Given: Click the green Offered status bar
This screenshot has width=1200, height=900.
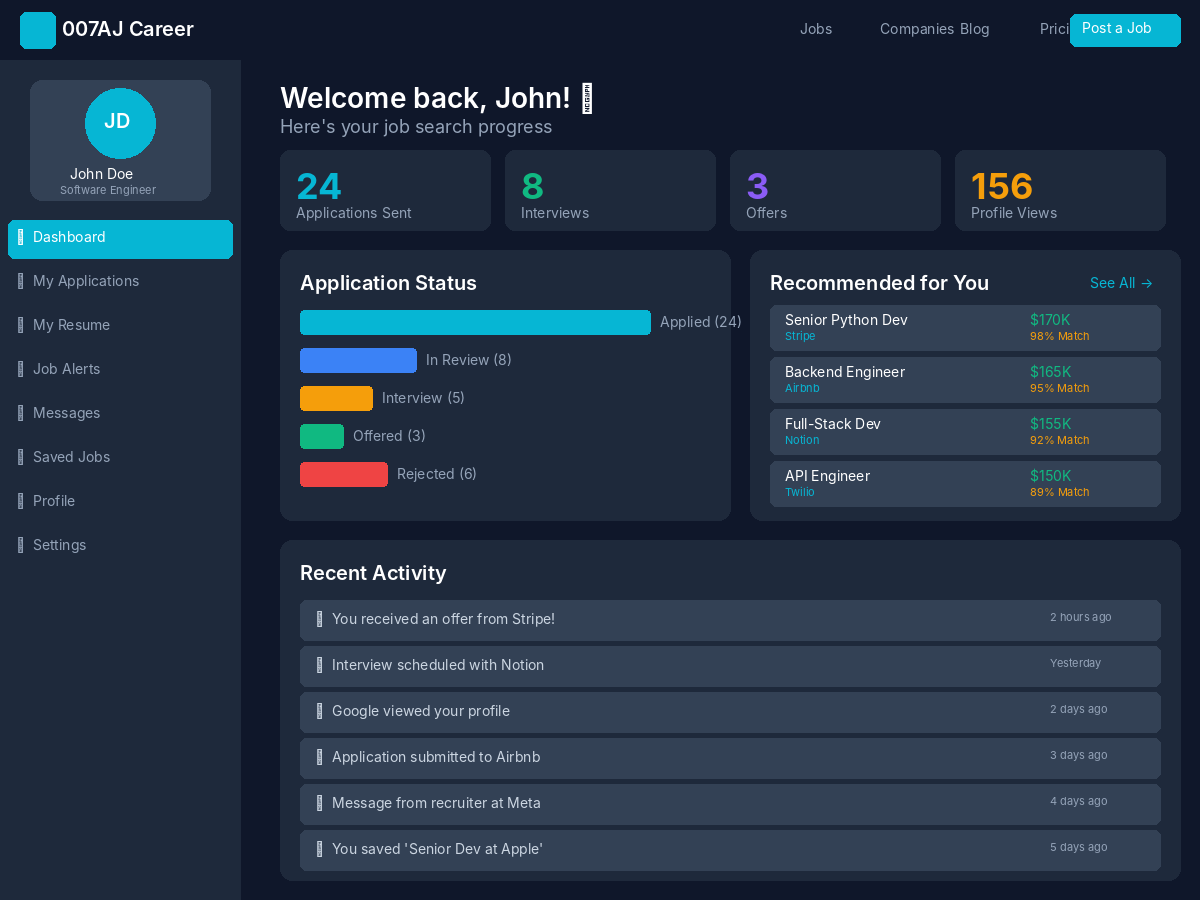Looking at the screenshot, I should click(322, 436).
